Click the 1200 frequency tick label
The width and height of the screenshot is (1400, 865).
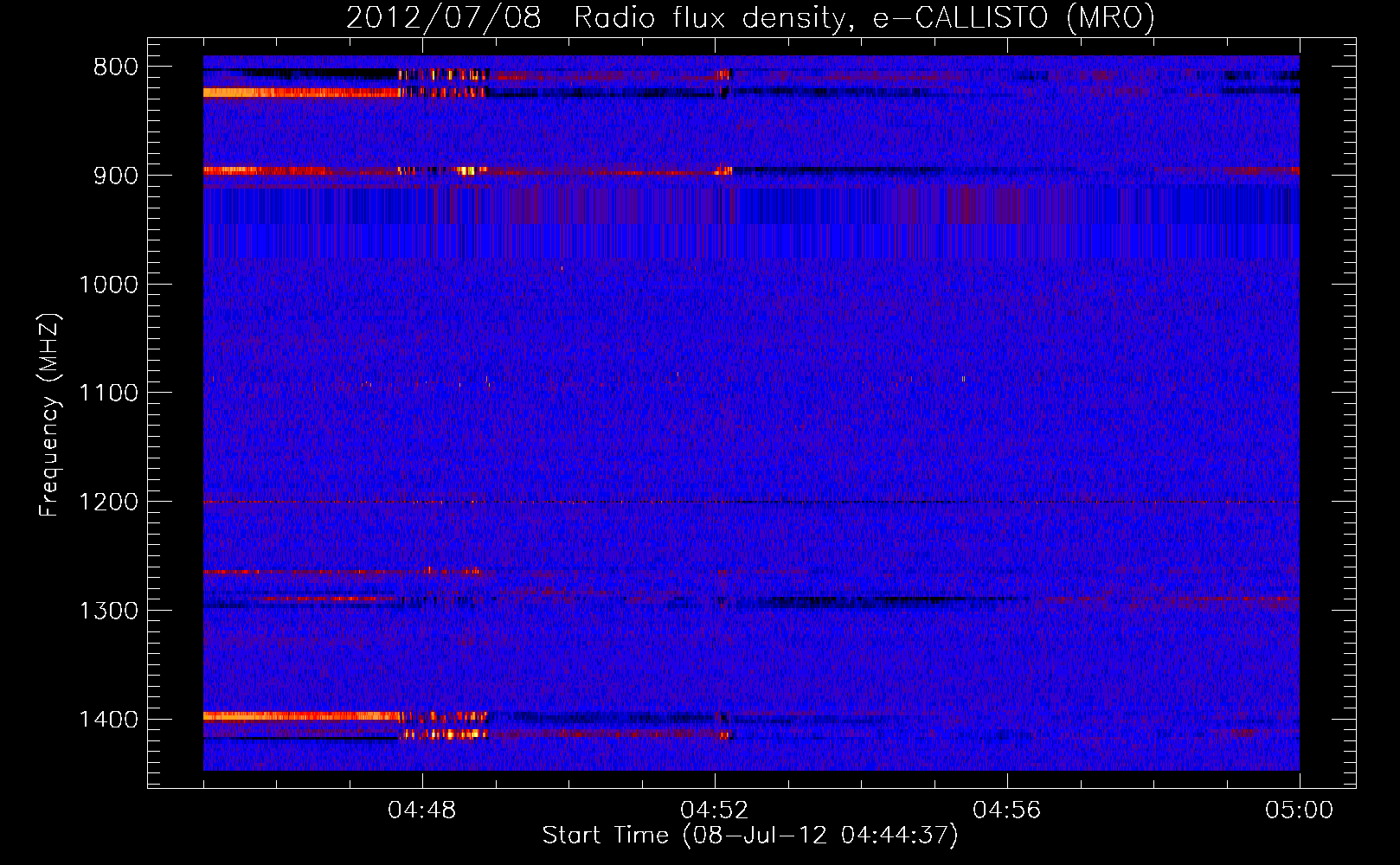pos(108,503)
